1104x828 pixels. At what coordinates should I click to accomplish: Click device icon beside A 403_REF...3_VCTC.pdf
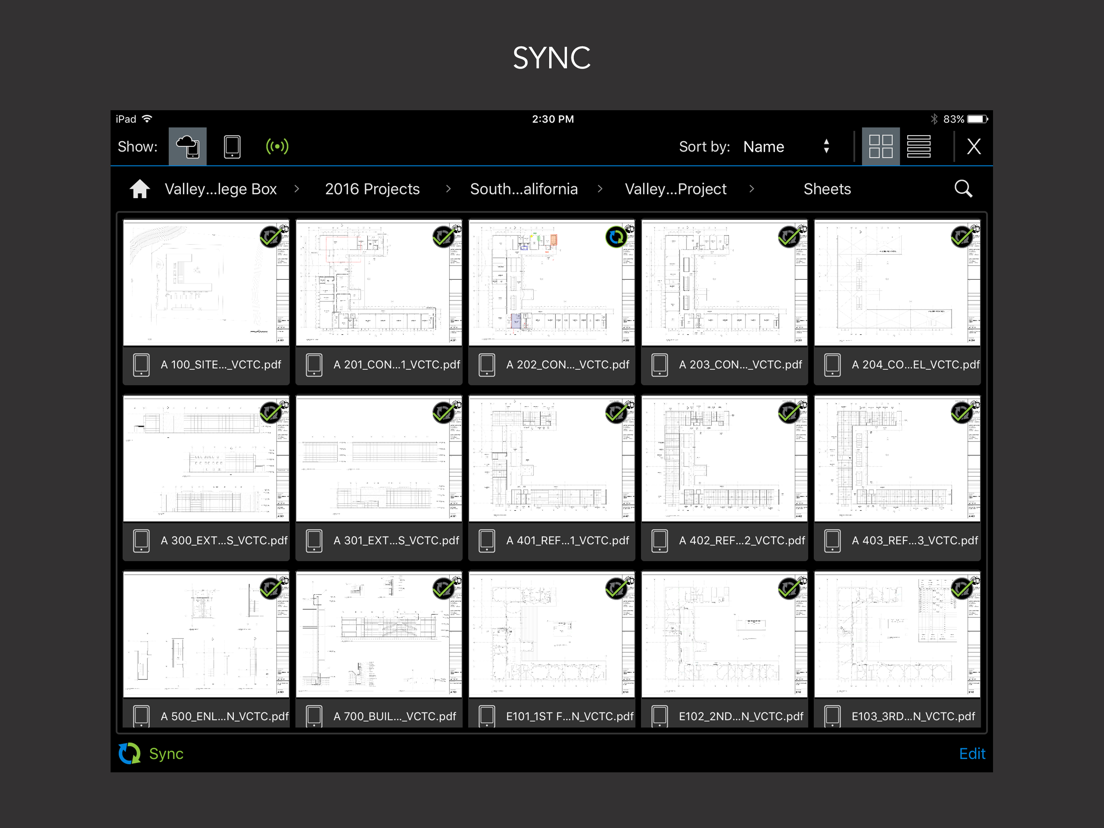click(832, 541)
